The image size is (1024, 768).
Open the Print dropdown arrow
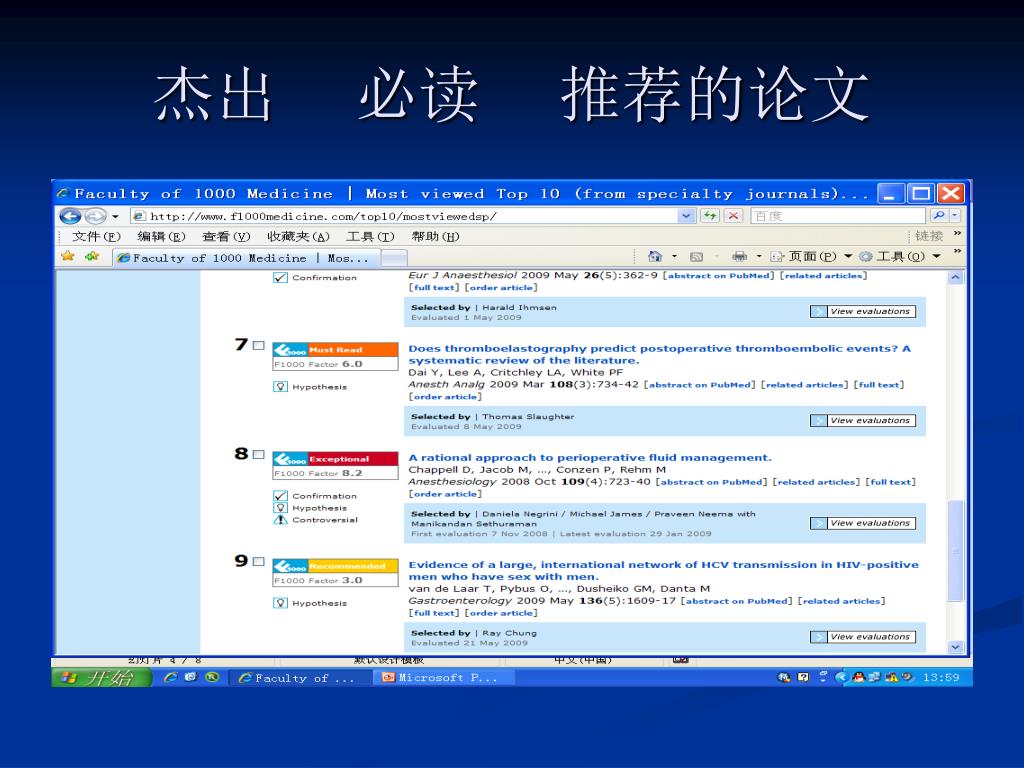coord(759,257)
